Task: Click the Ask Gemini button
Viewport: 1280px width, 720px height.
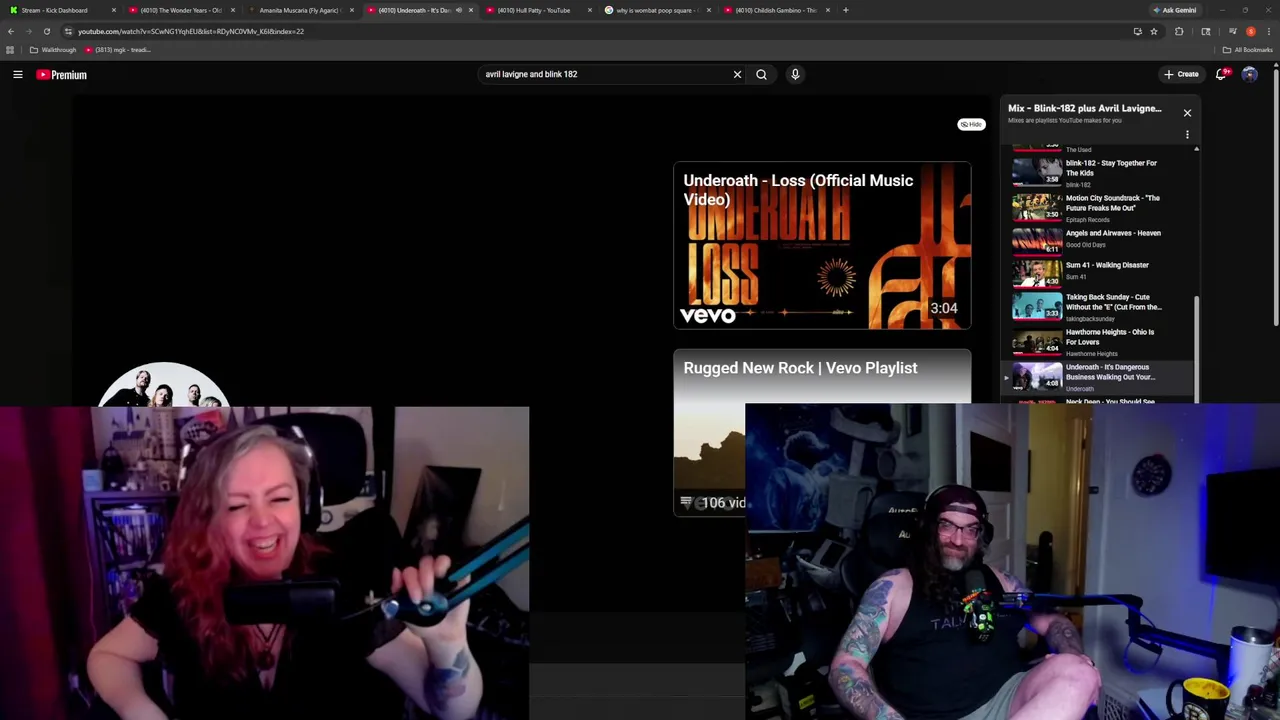Action: click(x=1175, y=10)
